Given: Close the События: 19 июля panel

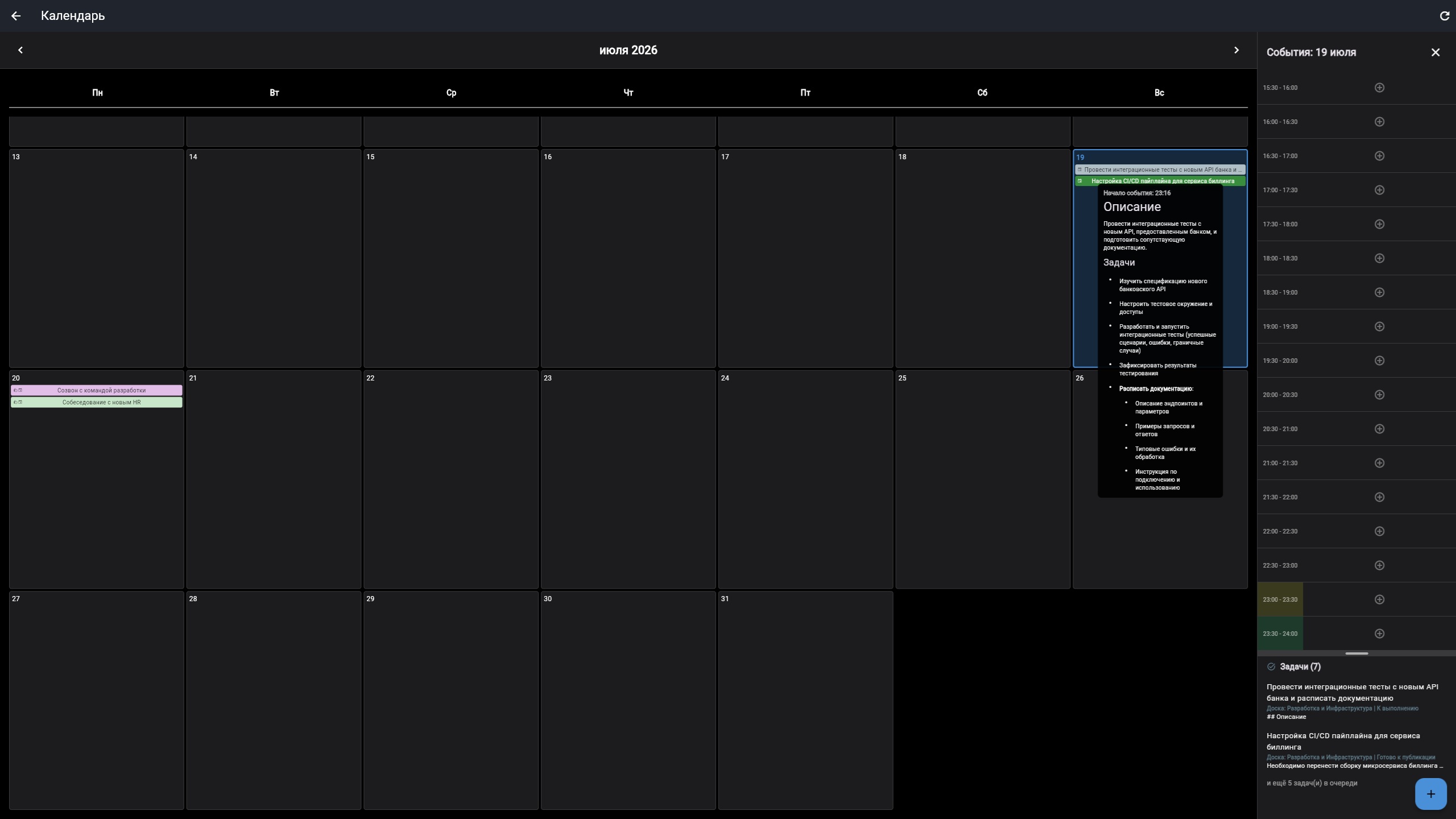Looking at the screenshot, I should click(1435, 52).
